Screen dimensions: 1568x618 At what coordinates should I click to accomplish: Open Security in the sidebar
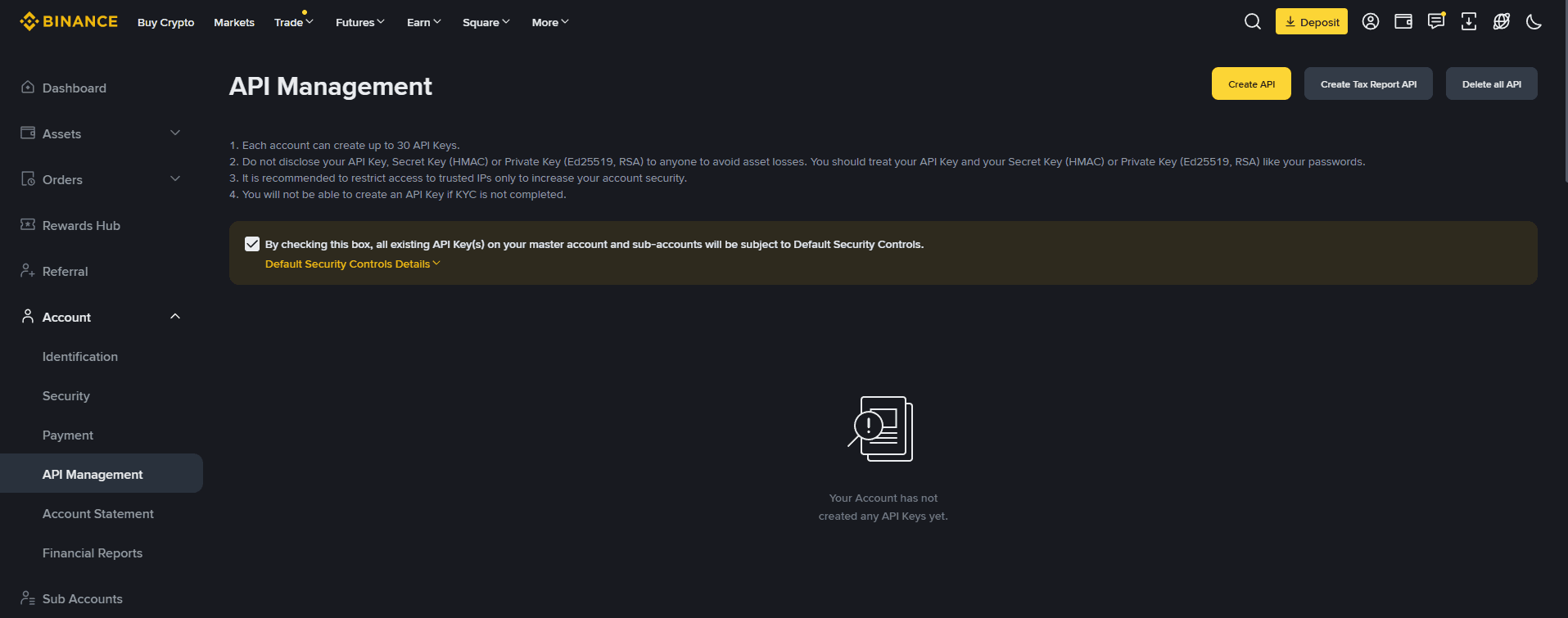coord(66,395)
